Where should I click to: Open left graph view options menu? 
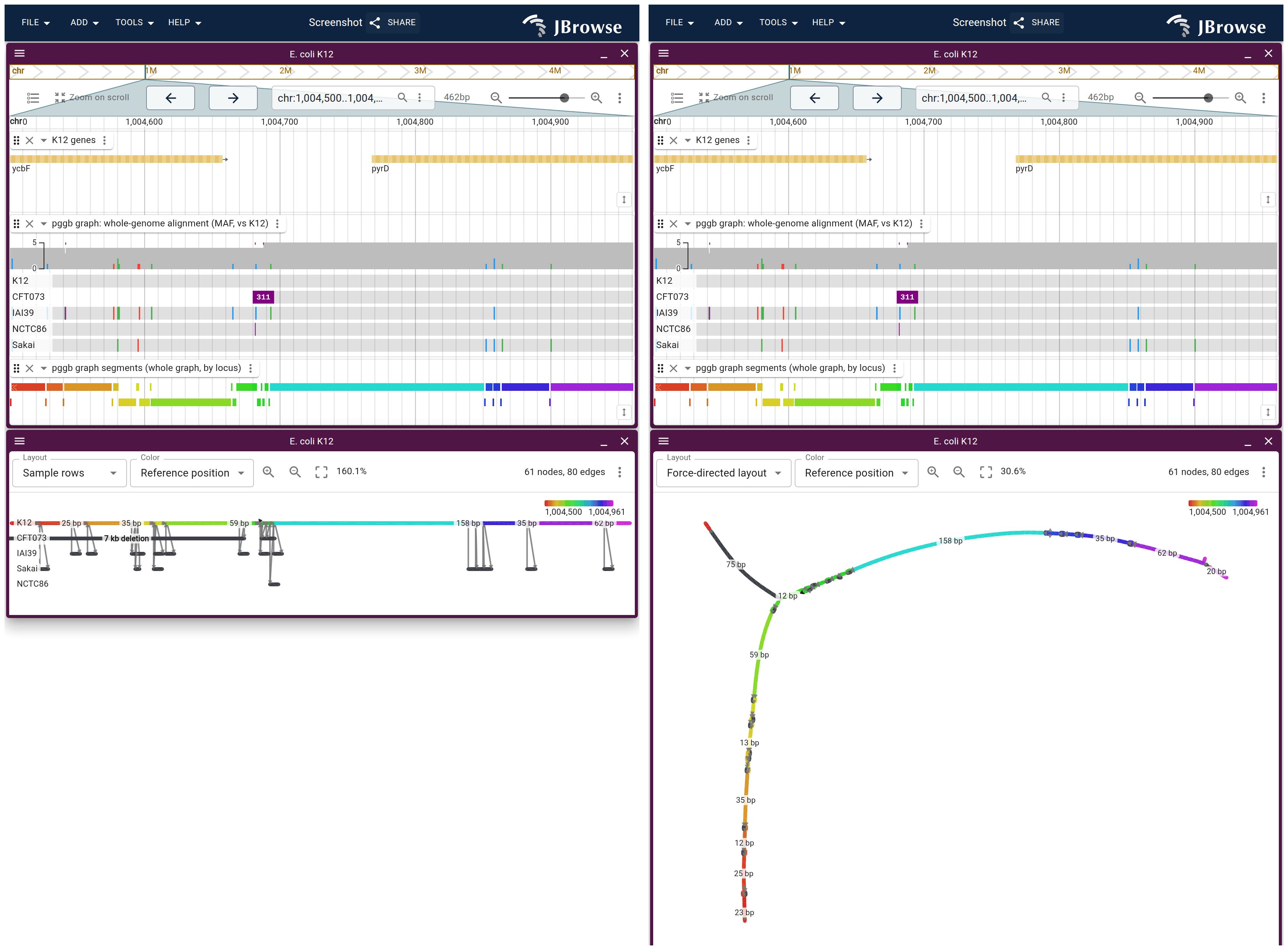pos(620,472)
